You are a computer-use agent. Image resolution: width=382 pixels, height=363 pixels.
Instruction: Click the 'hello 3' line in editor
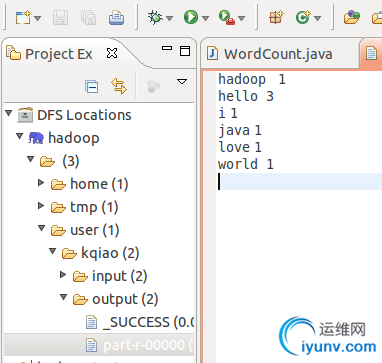coord(246,96)
